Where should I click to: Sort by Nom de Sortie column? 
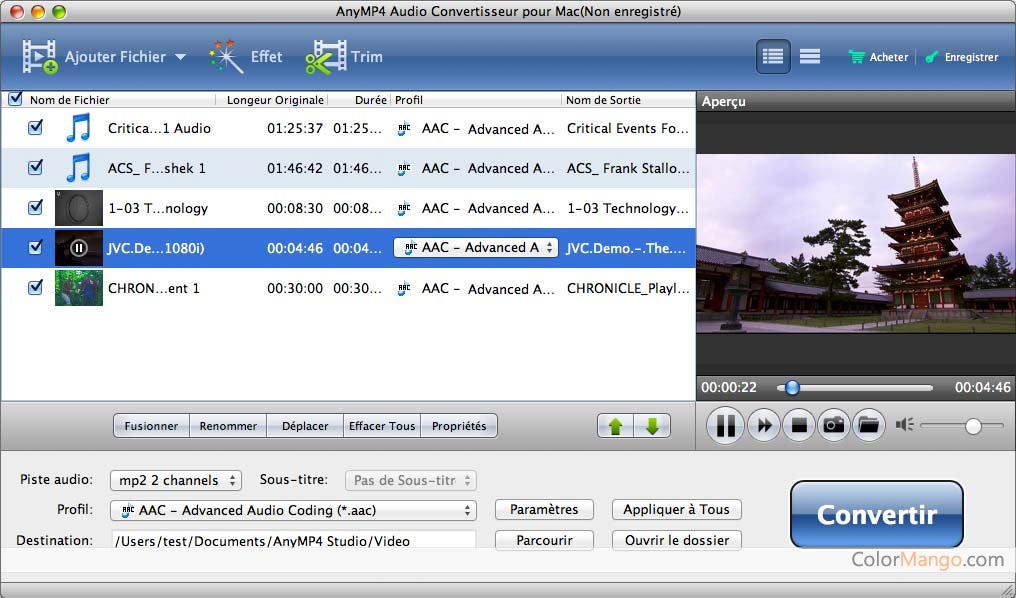click(603, 100)
